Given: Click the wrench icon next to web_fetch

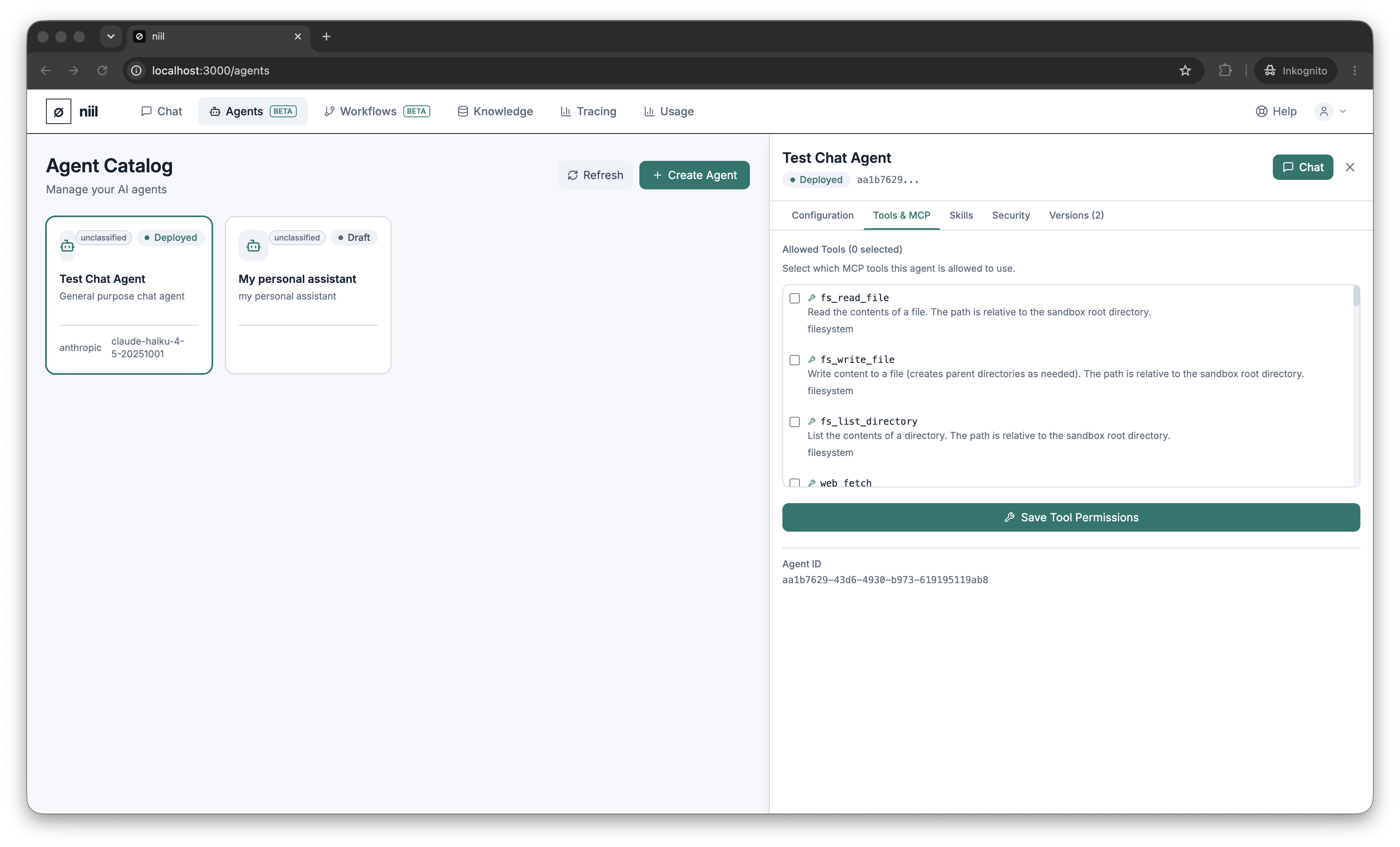Looking at the screenshot, I should click(812, 483).
